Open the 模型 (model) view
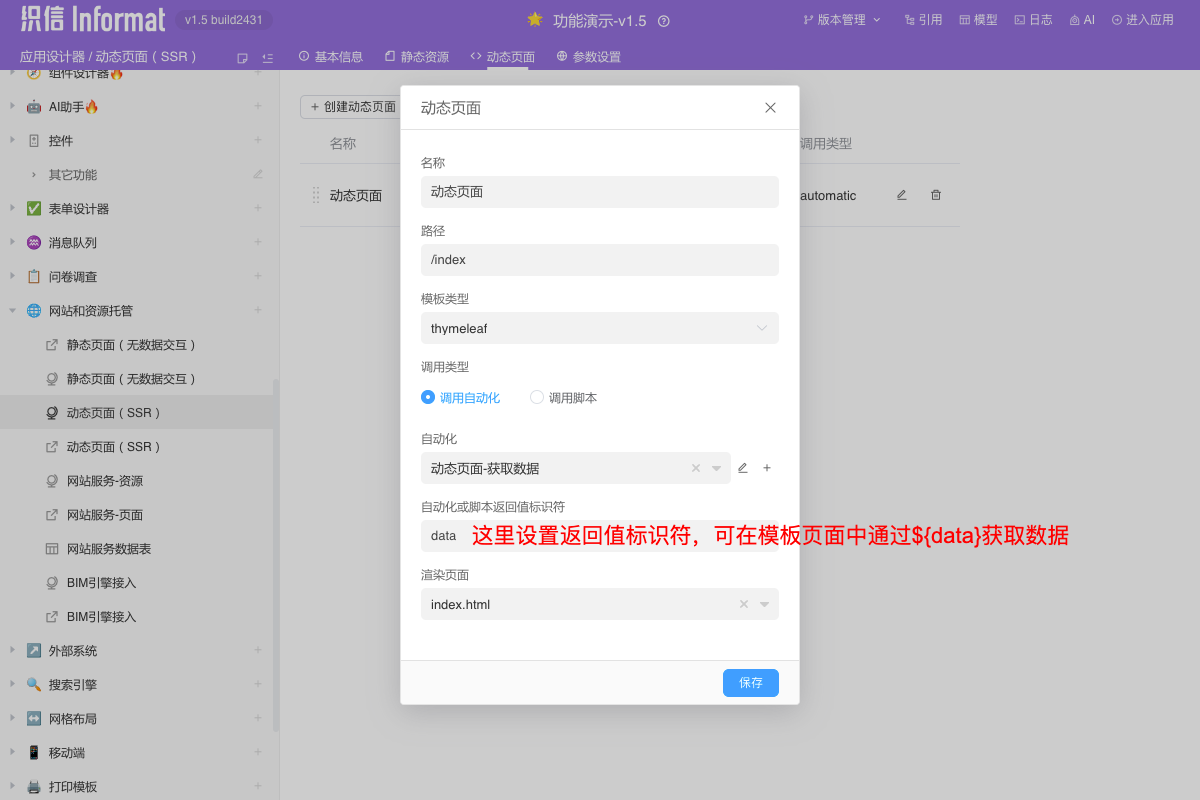Image resolution: width=1200 pixels, height=800 pixels. (977, 18)
